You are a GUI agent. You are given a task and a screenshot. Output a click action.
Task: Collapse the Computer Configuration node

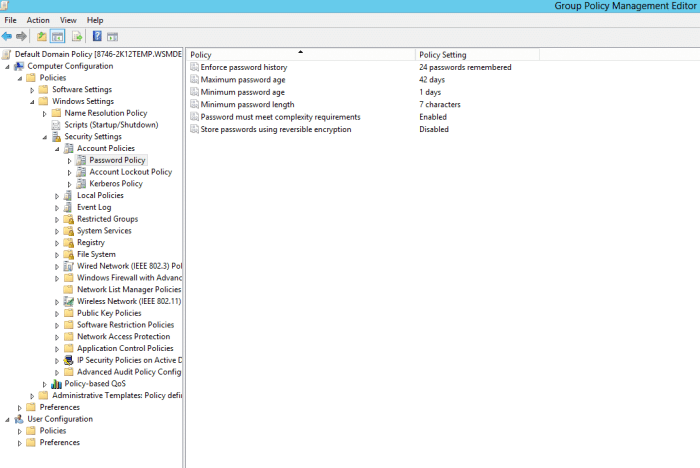pos(7,67)
